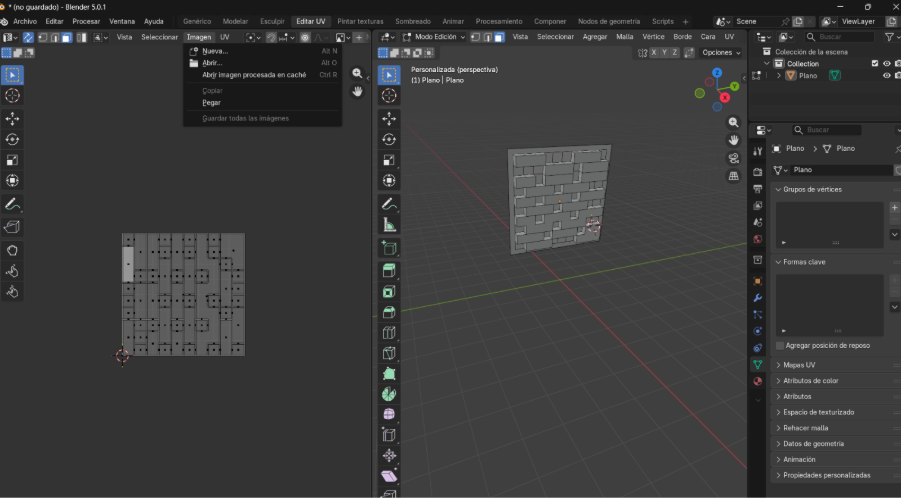Pick the Add Cube tool in 3D viewport

pyautogui.click(x=389, y=248)
